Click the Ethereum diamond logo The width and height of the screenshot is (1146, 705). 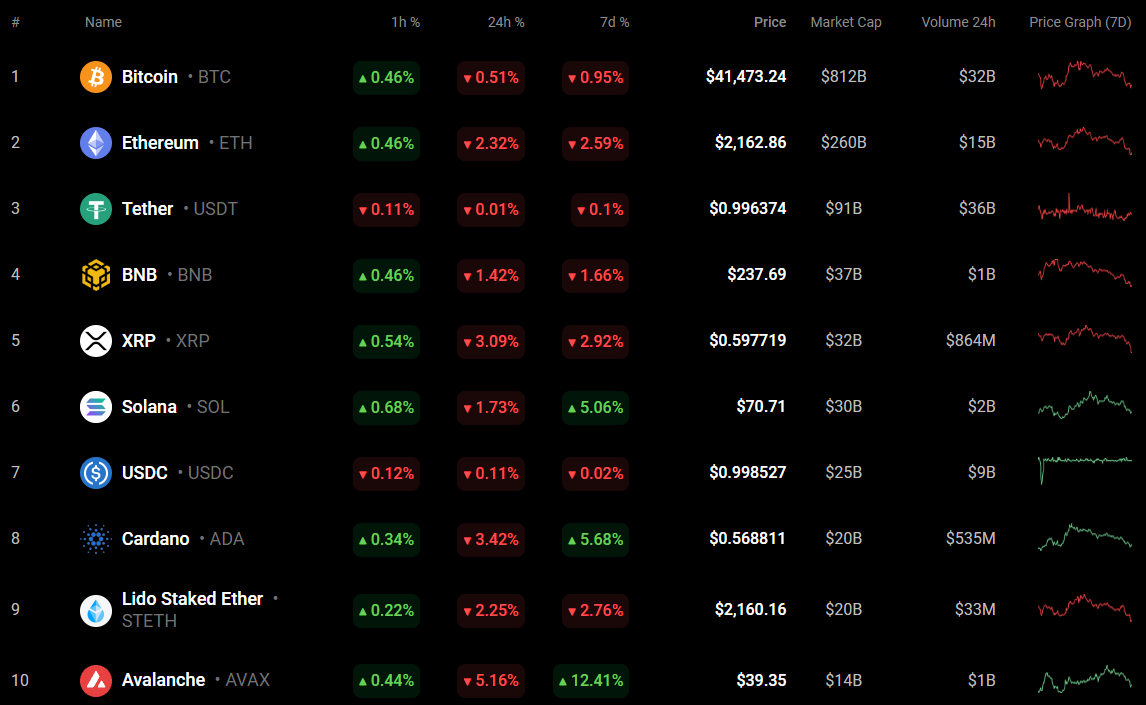coord(96,143)
